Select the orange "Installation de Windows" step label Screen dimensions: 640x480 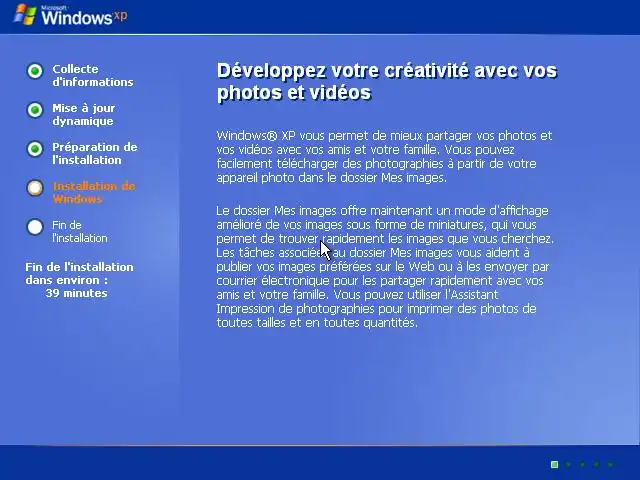94,193
